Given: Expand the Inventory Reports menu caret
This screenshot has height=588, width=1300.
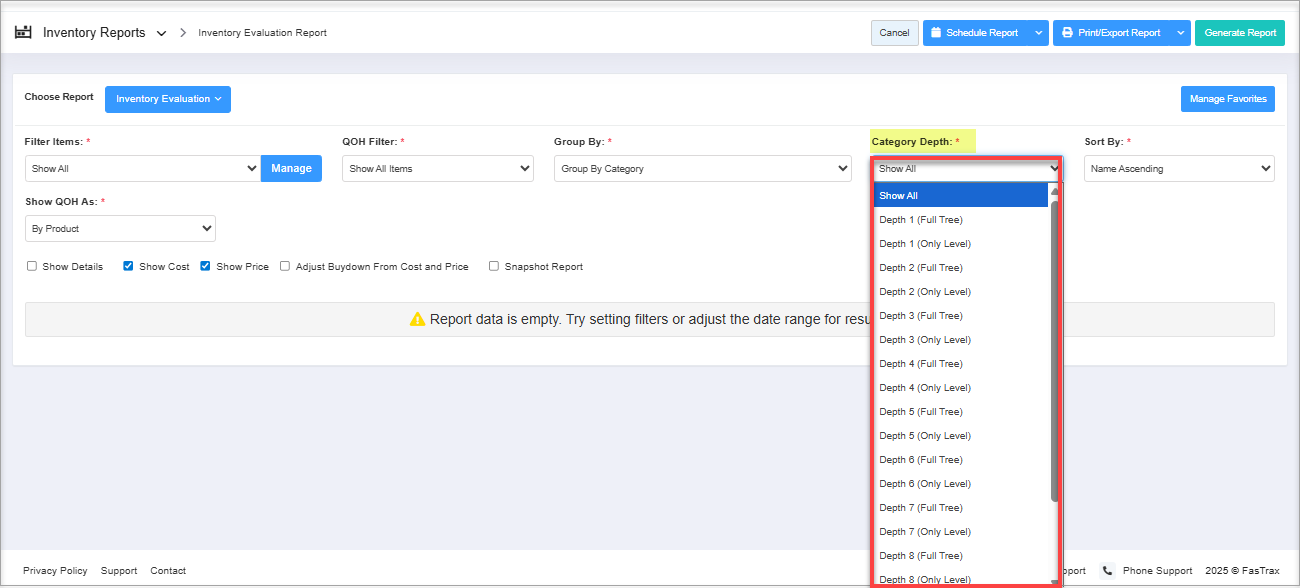Looking at the screenshot, I should pos(162,33).
